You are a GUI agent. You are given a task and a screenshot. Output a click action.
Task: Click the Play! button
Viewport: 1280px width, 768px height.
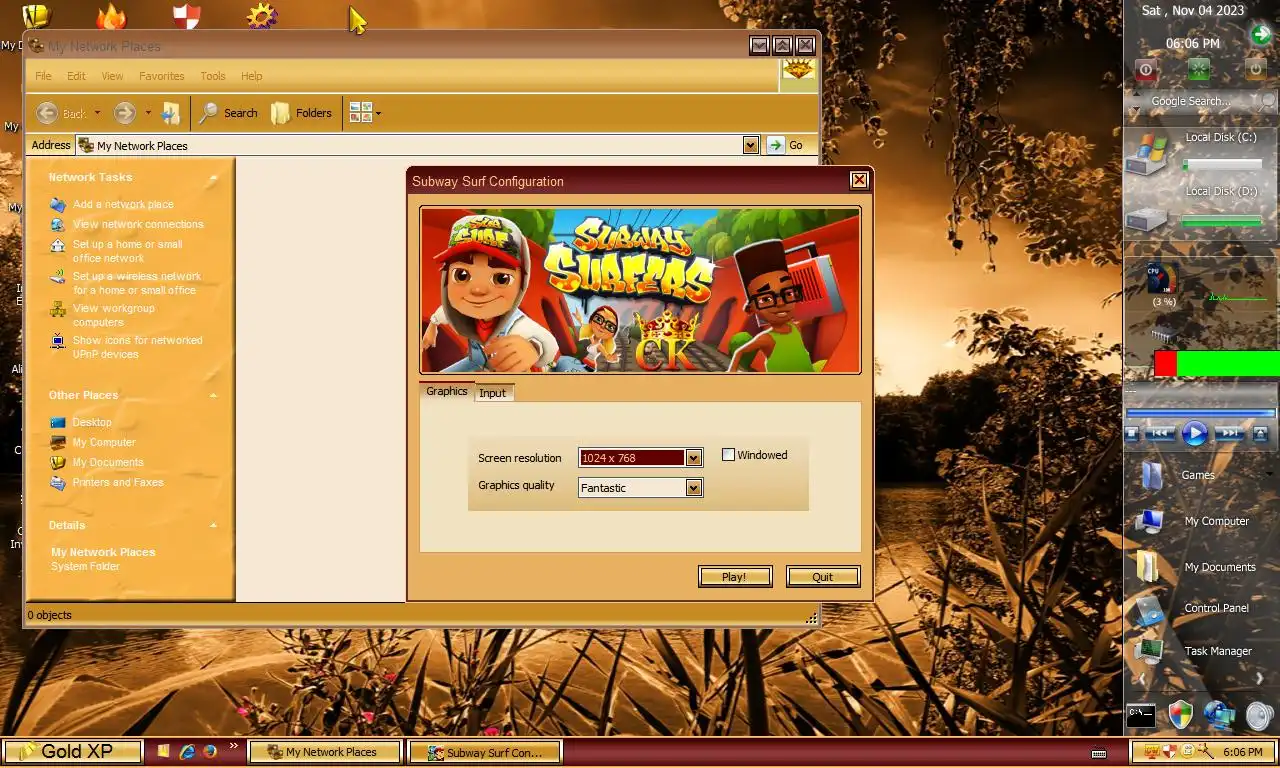734,577
